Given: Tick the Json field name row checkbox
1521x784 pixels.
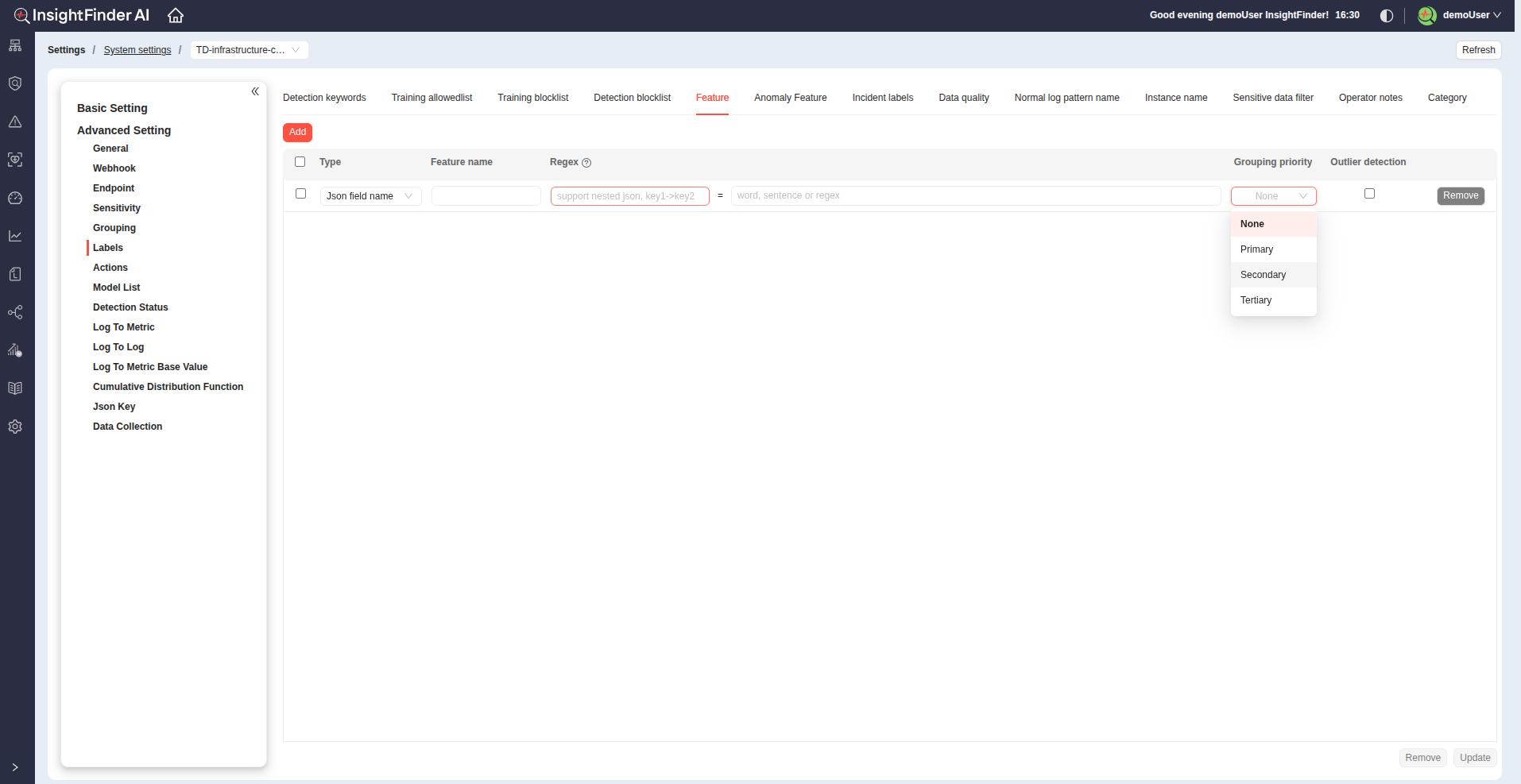Looking at the screenshot, I should pos(300,194).
